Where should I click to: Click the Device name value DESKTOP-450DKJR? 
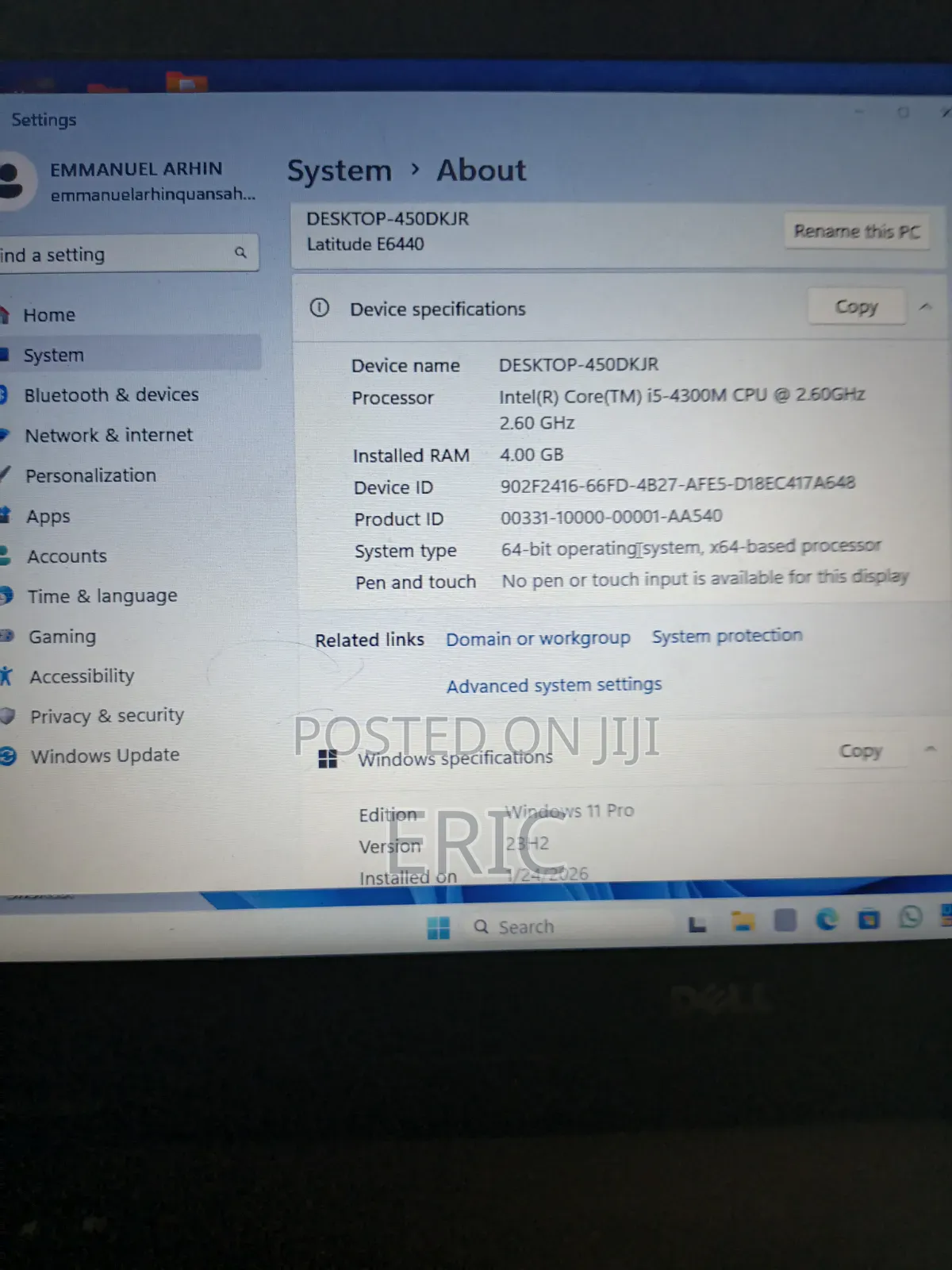pyautogui.click(x=578, y=365)
